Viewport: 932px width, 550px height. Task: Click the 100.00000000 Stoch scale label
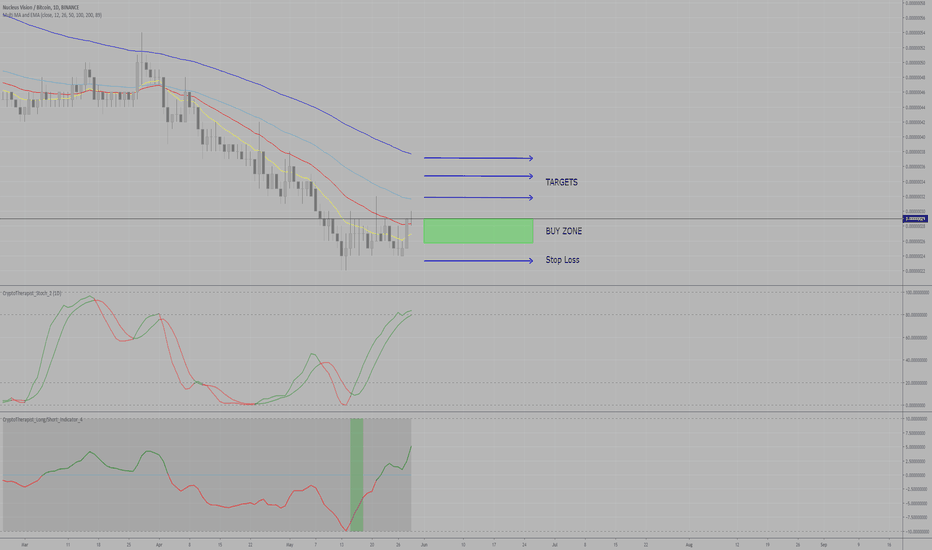[x=917, y=293]
